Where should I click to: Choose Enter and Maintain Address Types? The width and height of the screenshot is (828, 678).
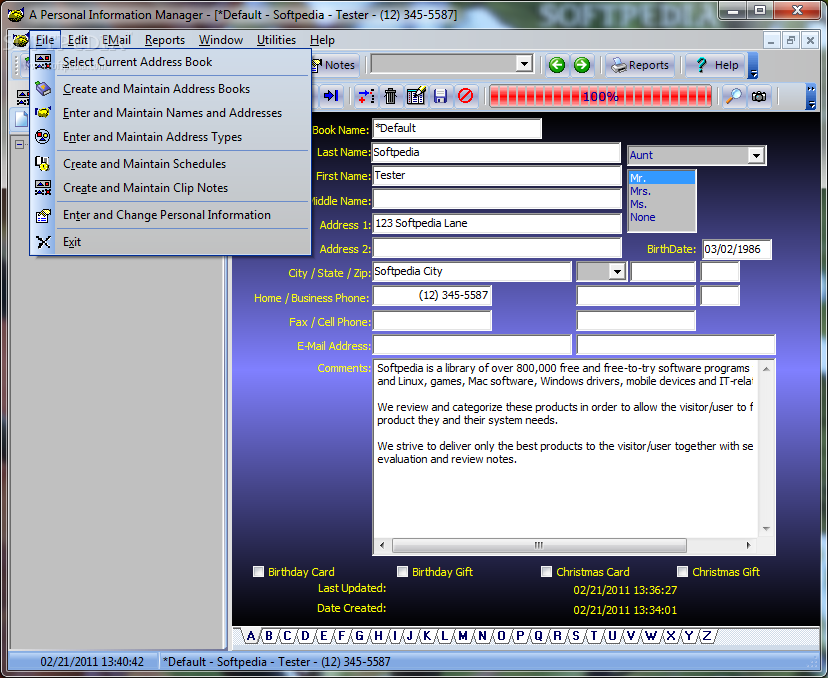click(x=170, y=137)
